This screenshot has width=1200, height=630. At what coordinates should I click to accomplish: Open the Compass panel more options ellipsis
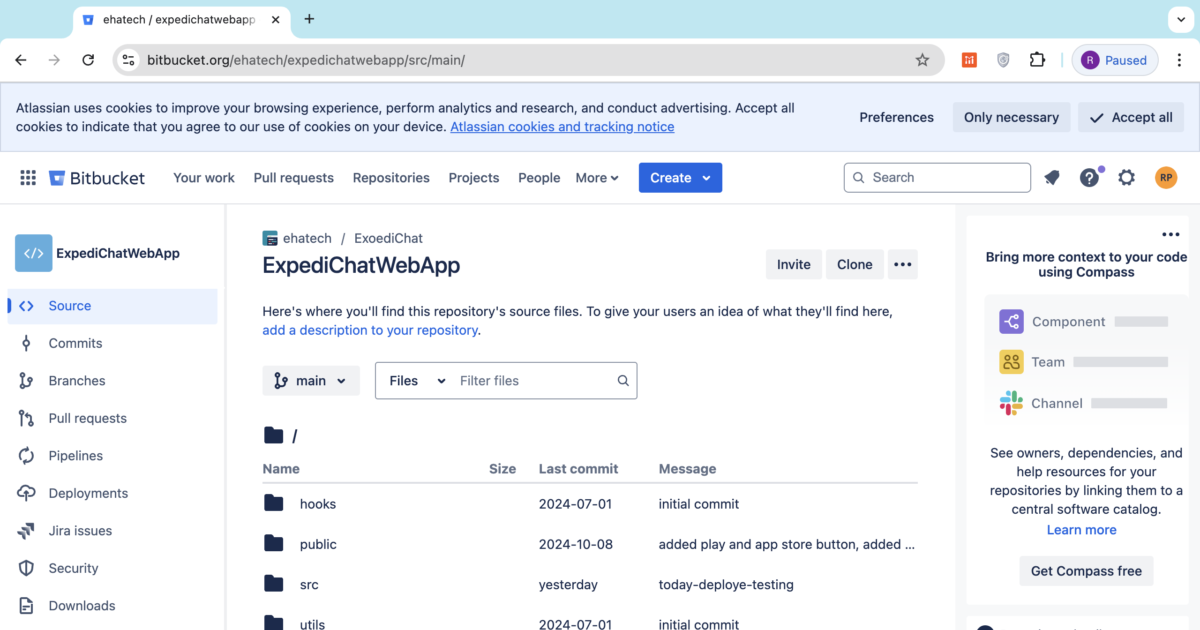[x=1171, y=235]
